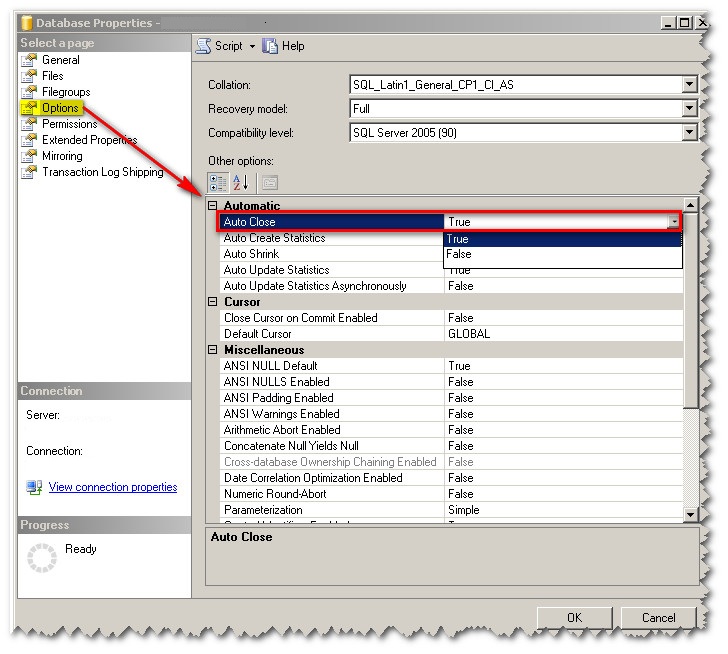This screenshot has width=728, height=654.
Task: Select the Arithmetic Abort Enabled row
Action: [451, 430]
